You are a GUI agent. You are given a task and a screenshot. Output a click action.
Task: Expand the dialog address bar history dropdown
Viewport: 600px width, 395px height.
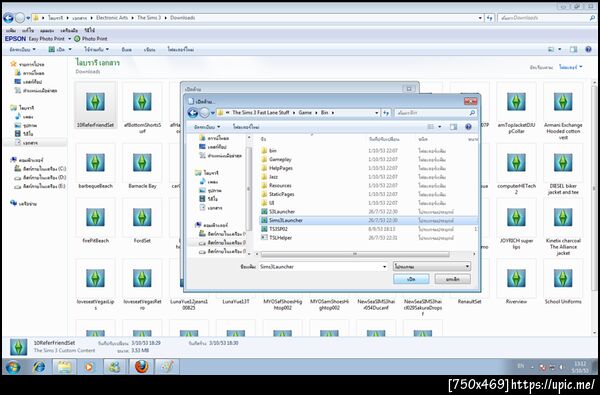[377, 113]
